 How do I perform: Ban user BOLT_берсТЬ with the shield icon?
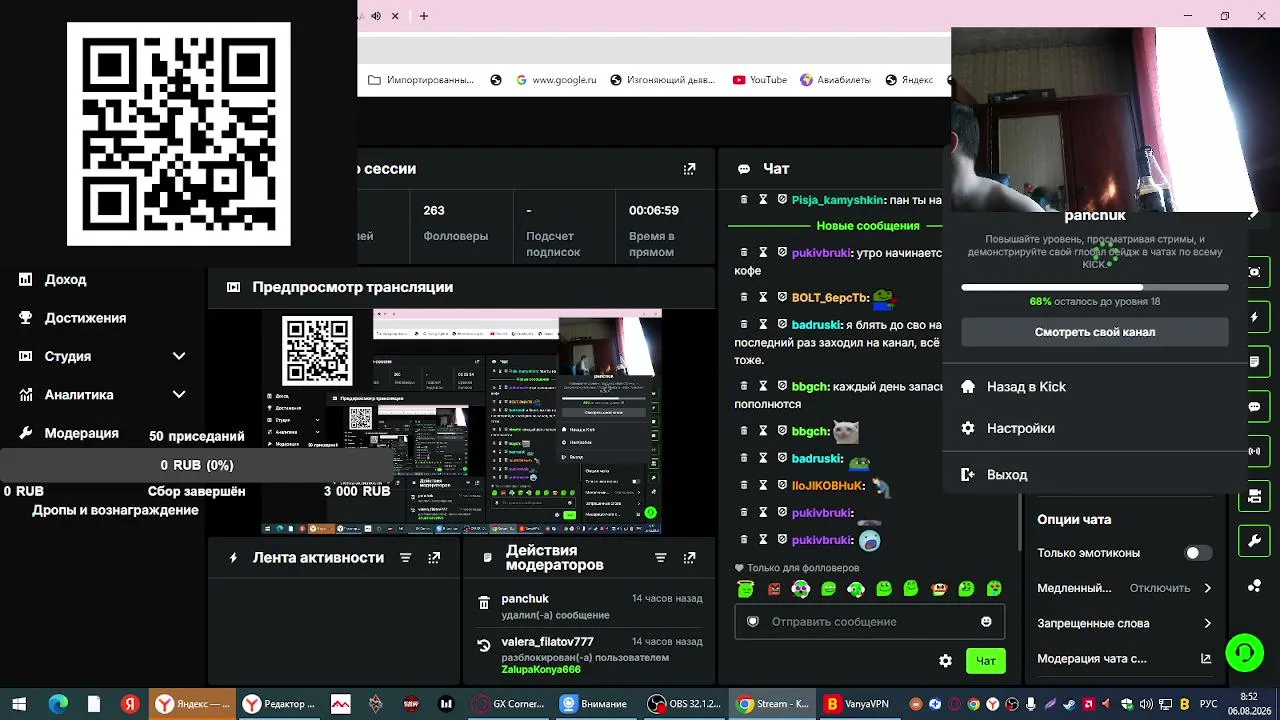pos(782,297)
